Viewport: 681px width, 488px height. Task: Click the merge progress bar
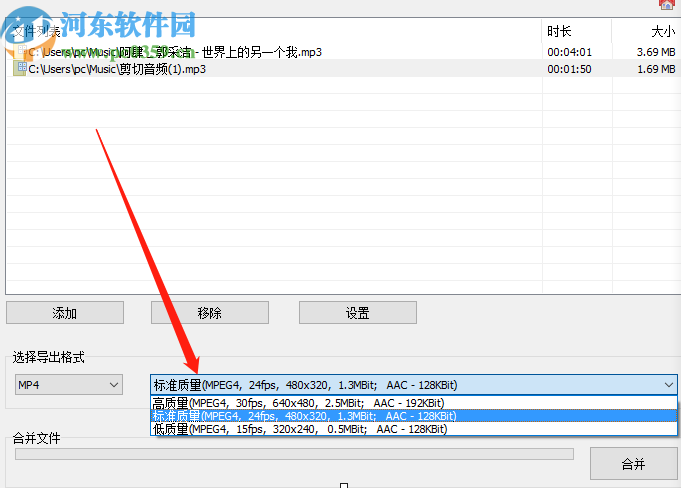294,454
